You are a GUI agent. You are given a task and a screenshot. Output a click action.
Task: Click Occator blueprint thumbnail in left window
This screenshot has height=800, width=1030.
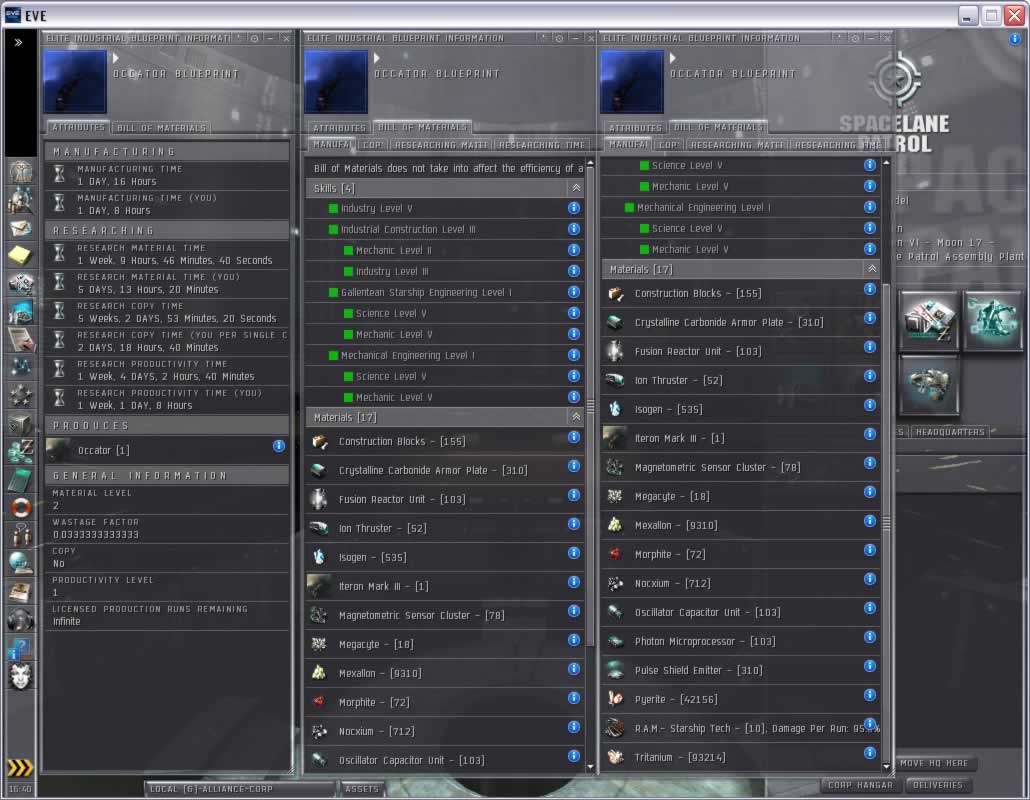click(75, 82)
